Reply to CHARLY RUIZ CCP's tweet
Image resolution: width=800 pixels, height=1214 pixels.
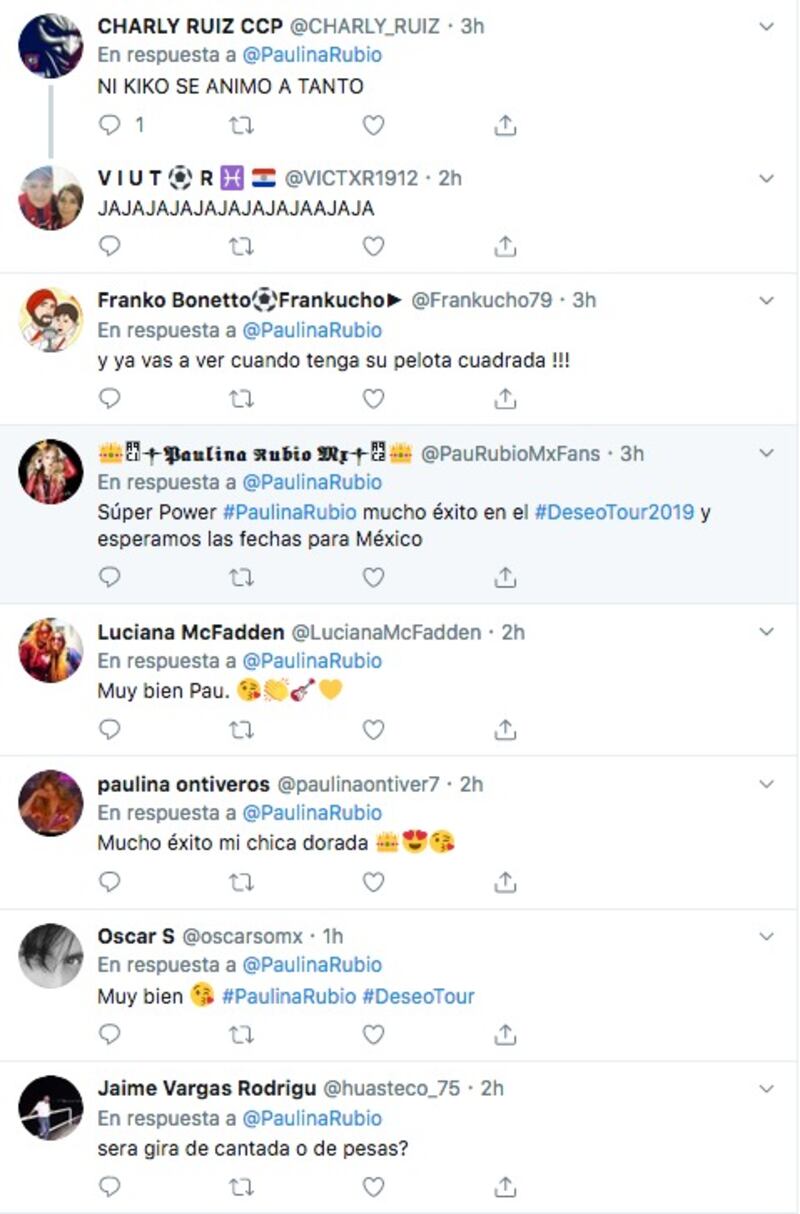(x=110, y=125)
